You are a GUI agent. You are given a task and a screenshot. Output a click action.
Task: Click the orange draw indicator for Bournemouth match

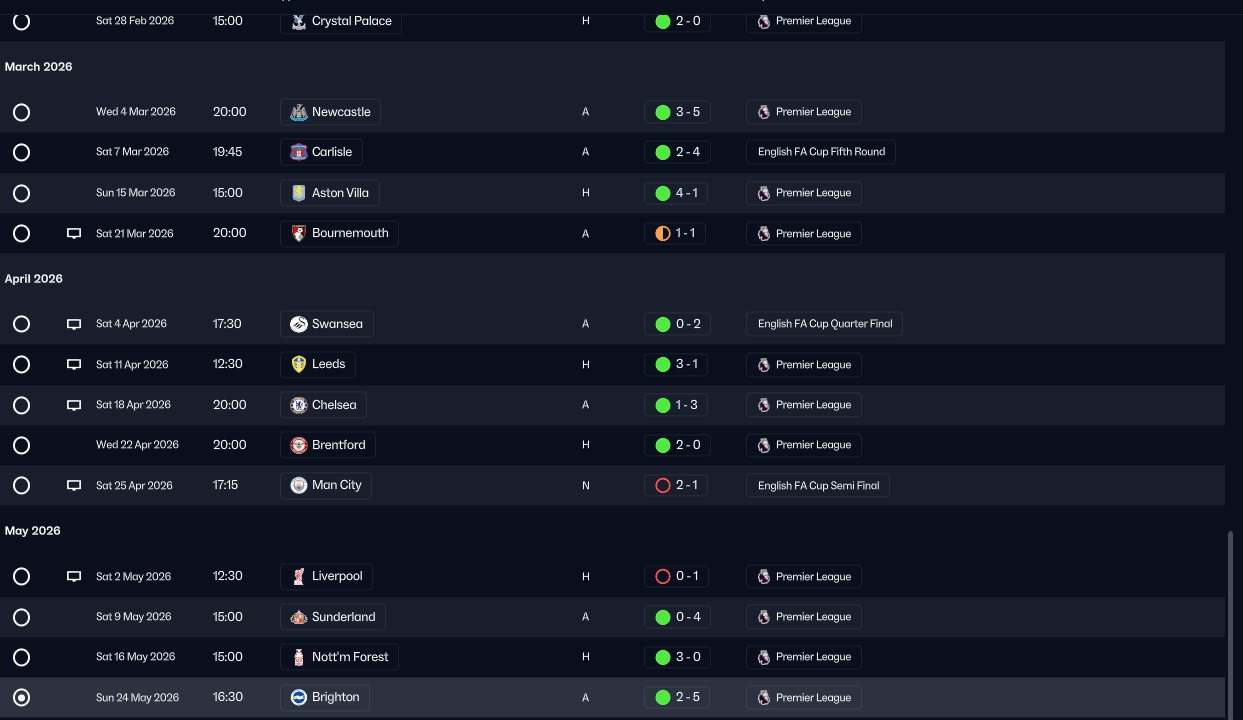coord(662,234)
